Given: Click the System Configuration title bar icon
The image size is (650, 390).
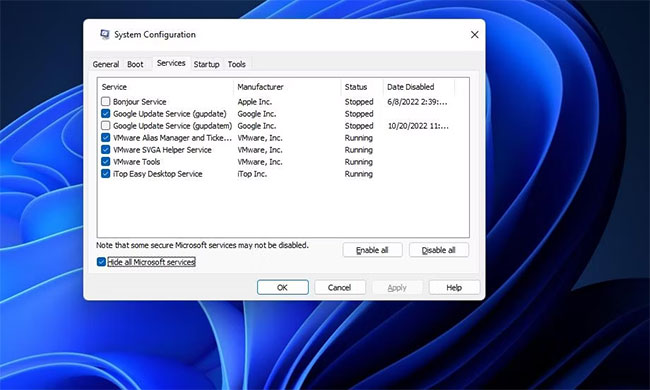Looking at the screenshot, I should tap(105, 34).
